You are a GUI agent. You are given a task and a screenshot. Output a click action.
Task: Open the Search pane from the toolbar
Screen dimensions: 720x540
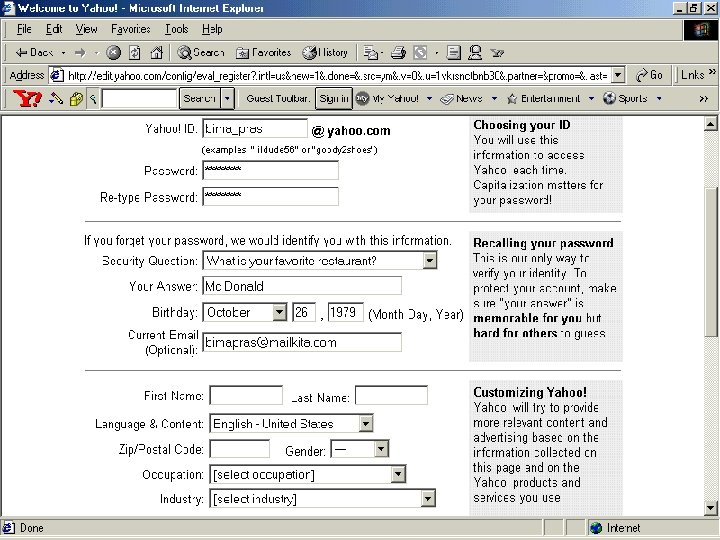pos(201,53)
